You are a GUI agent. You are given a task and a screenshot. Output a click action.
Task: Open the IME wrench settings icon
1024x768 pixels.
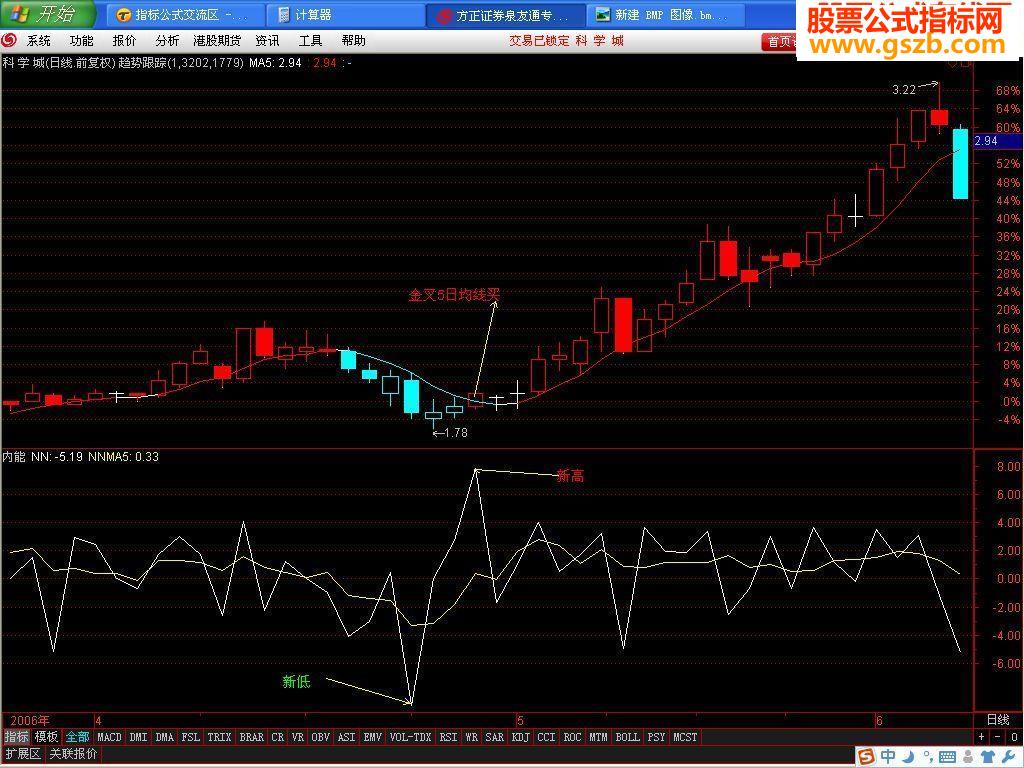tap(1007, 756)
